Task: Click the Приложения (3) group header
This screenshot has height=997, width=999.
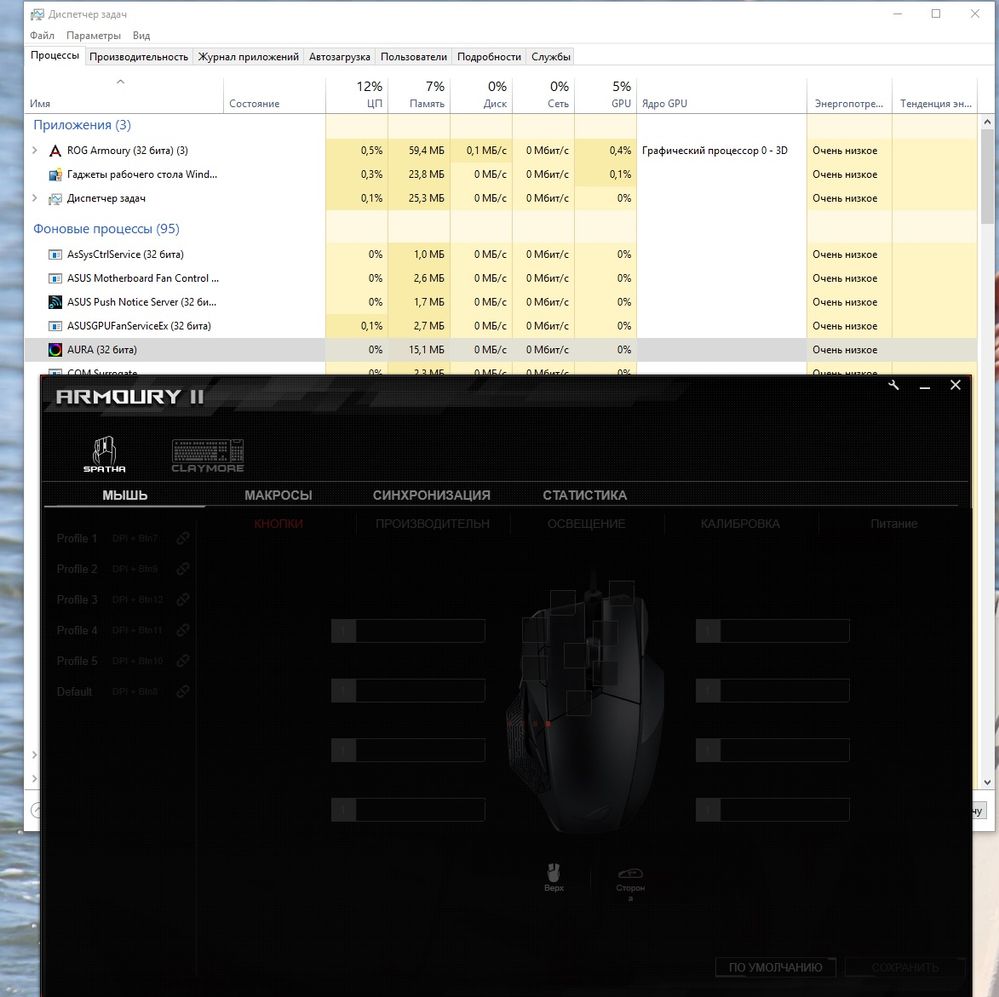Action: click(82, 125)
